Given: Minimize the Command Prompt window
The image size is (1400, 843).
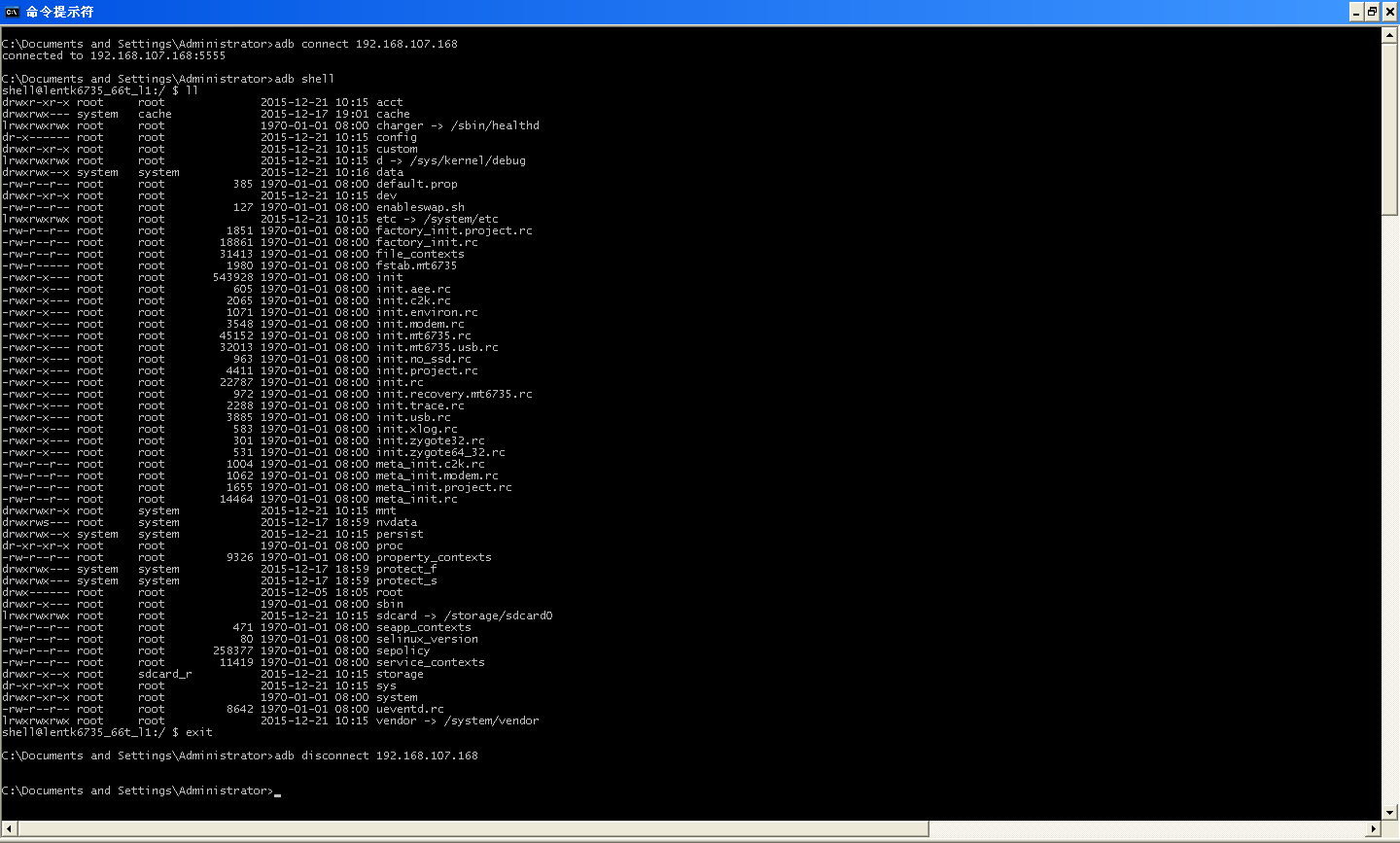Looking at the screenshot, I should (1356, 12).
